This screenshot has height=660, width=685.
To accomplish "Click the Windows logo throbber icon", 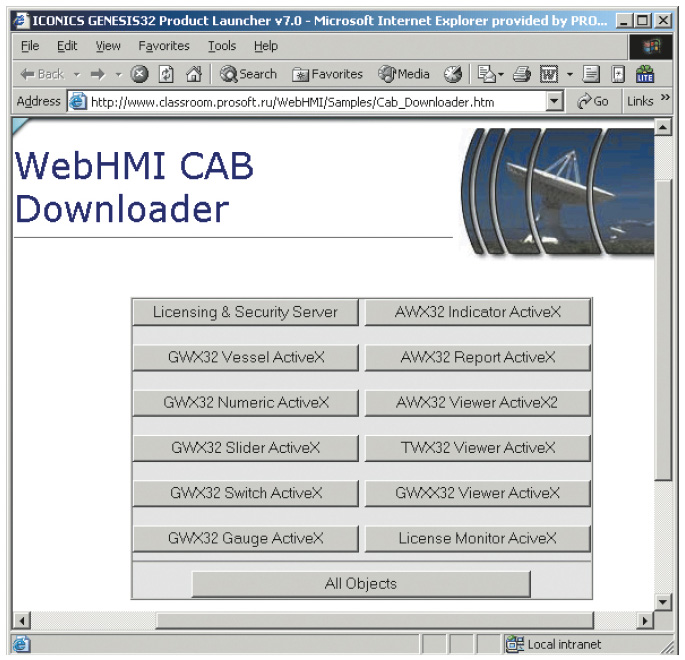I will click(650, 47).
